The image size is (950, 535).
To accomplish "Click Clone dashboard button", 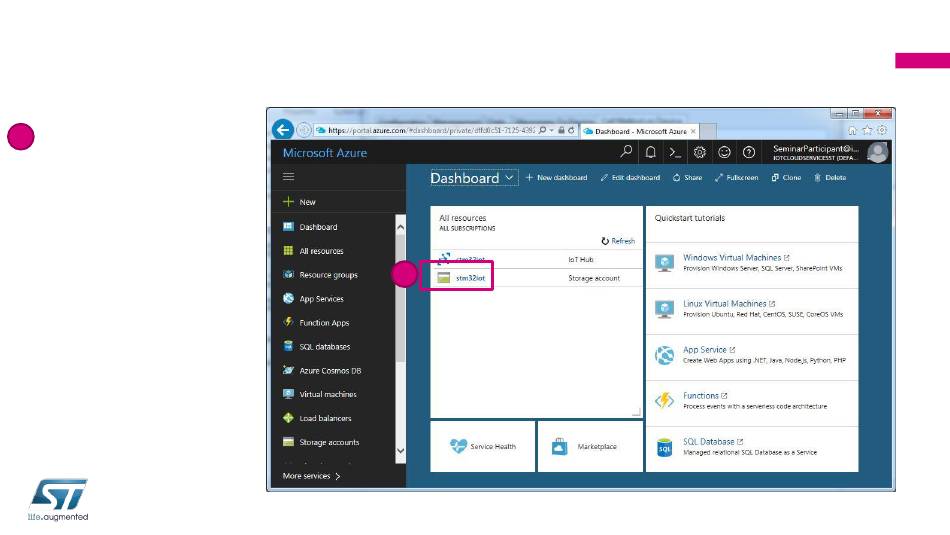I will click(786, 178).
